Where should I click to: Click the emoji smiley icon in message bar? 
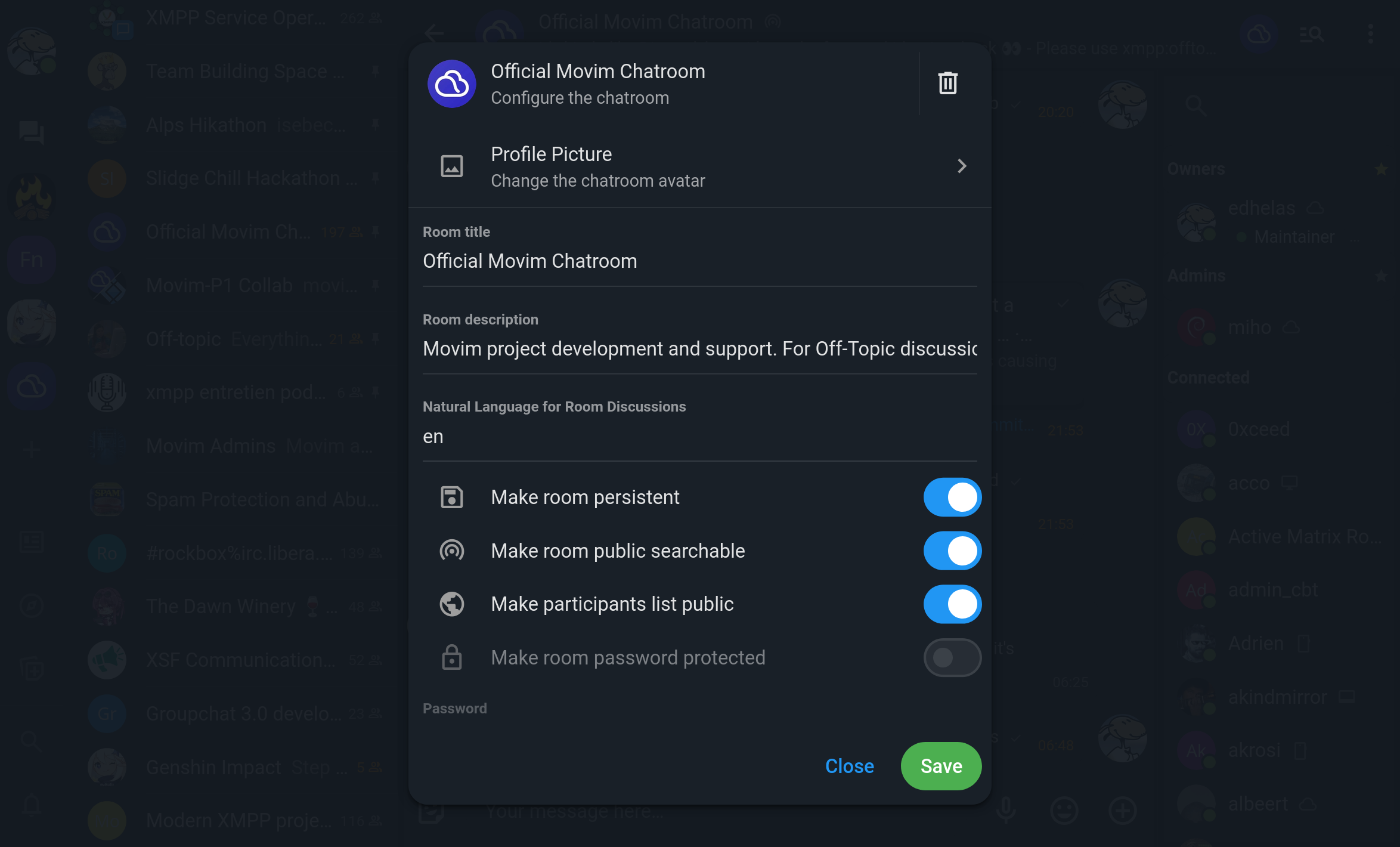1064,811
